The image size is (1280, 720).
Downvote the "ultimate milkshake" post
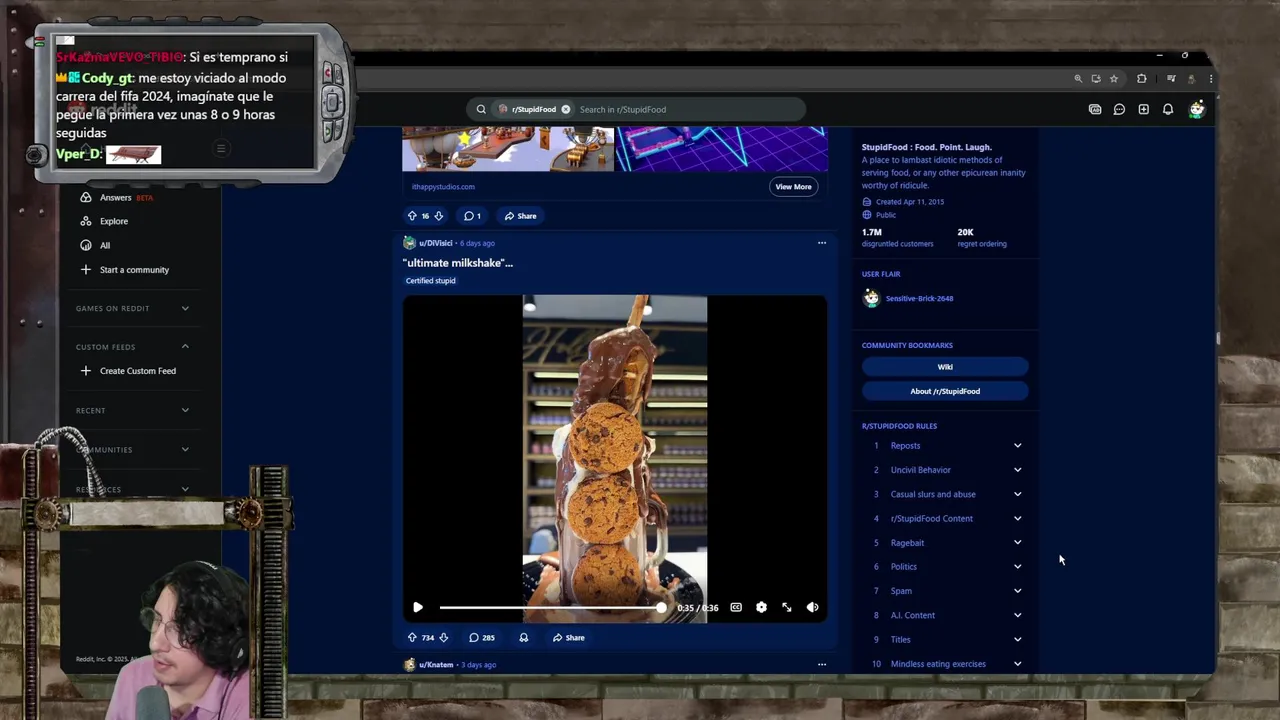pyautogui.click(x=443, y=638)
